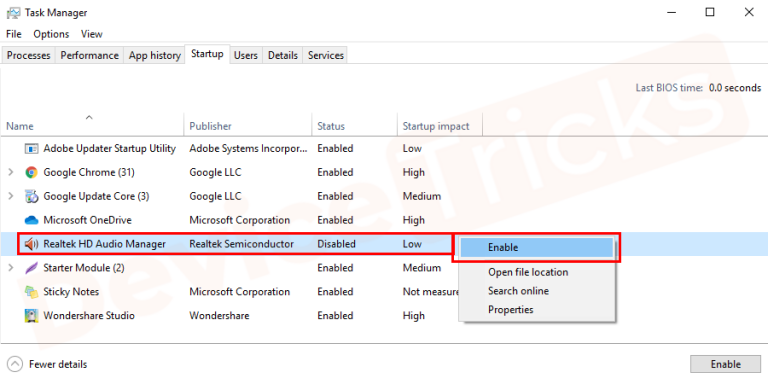Click the Task Manager title bar icon

click(13, 13)
